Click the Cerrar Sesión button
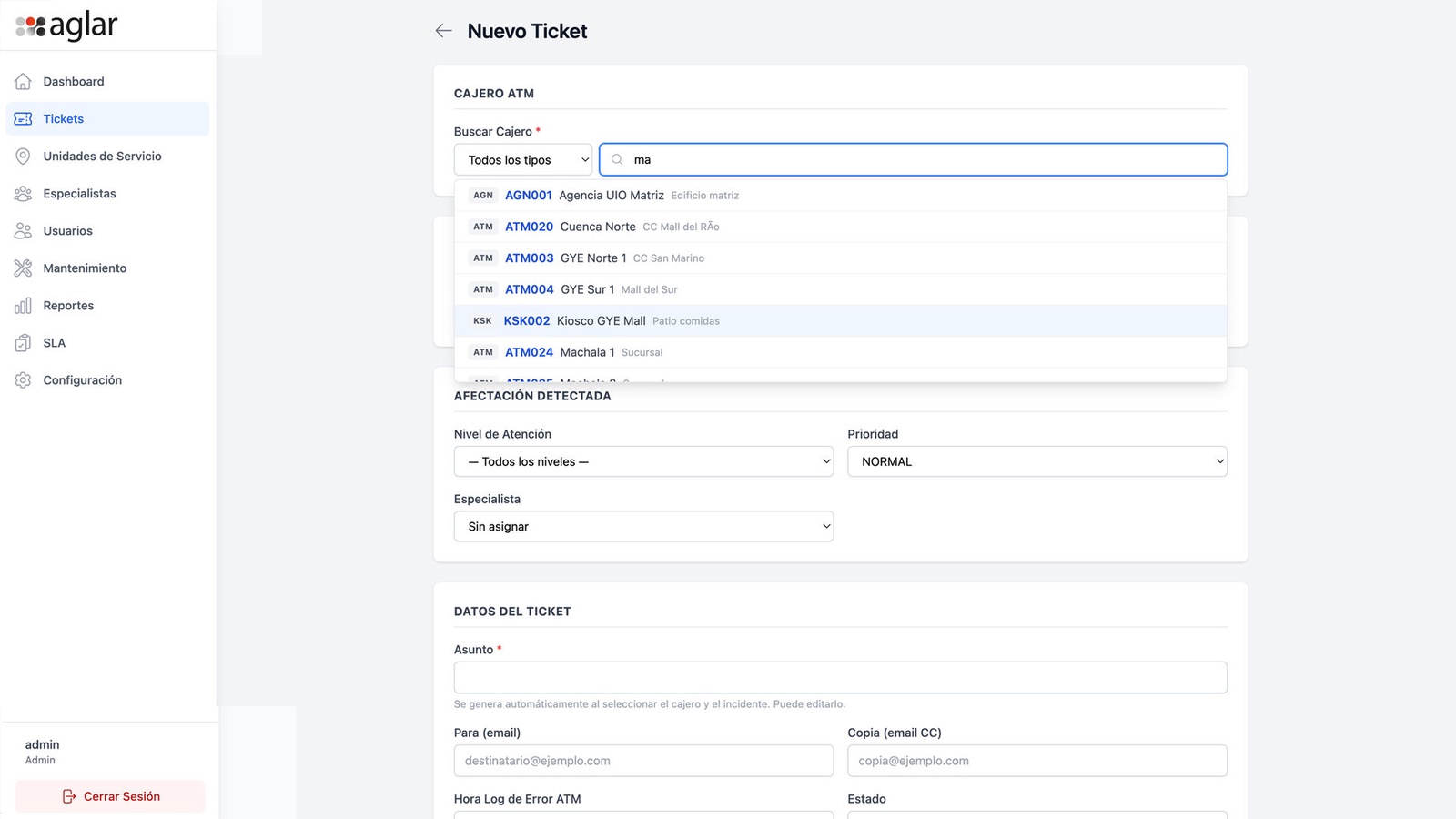The image size is (1456, 819). [x=110, y=796]
